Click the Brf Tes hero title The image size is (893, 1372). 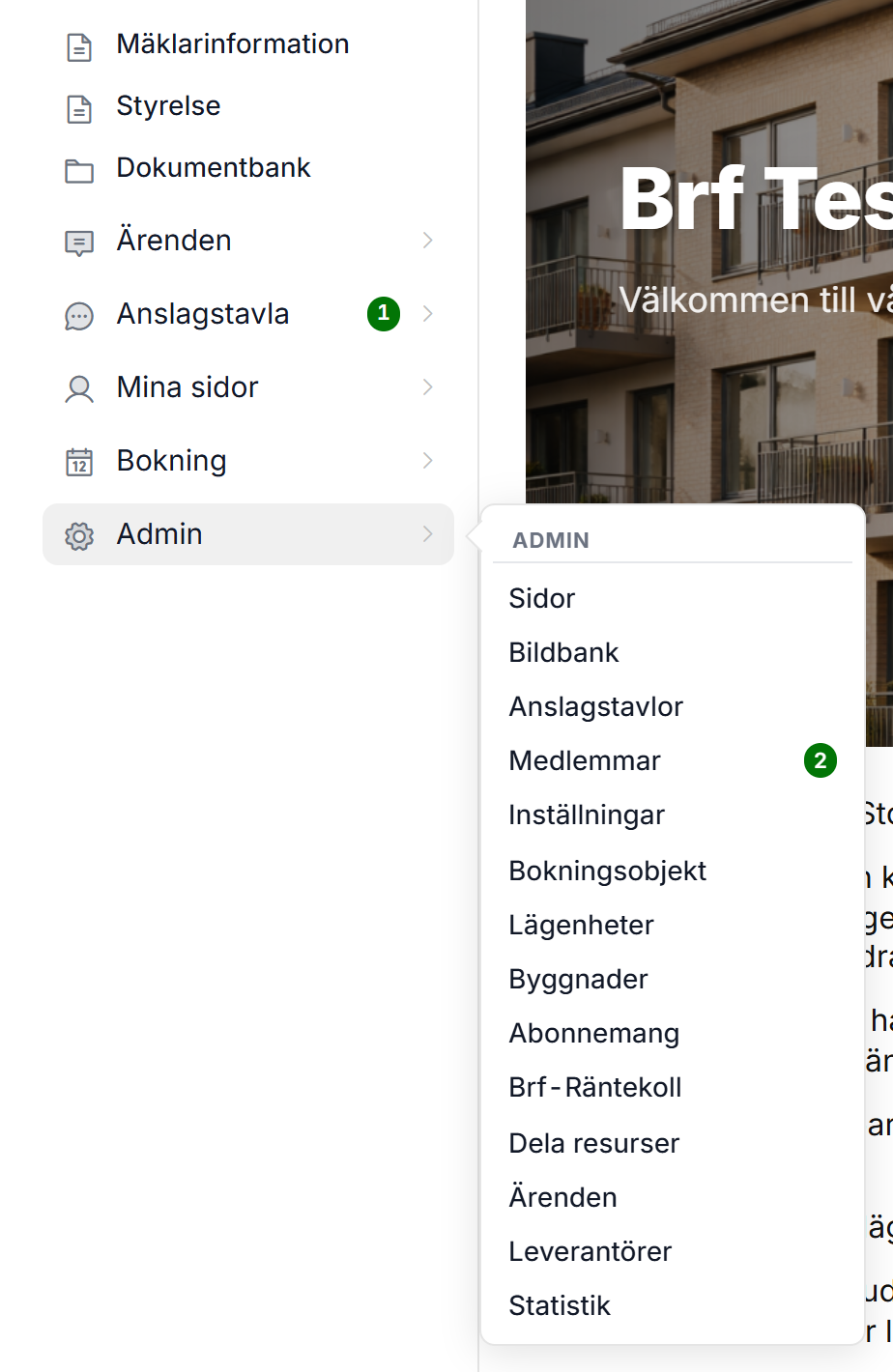[x=756, y=199]
